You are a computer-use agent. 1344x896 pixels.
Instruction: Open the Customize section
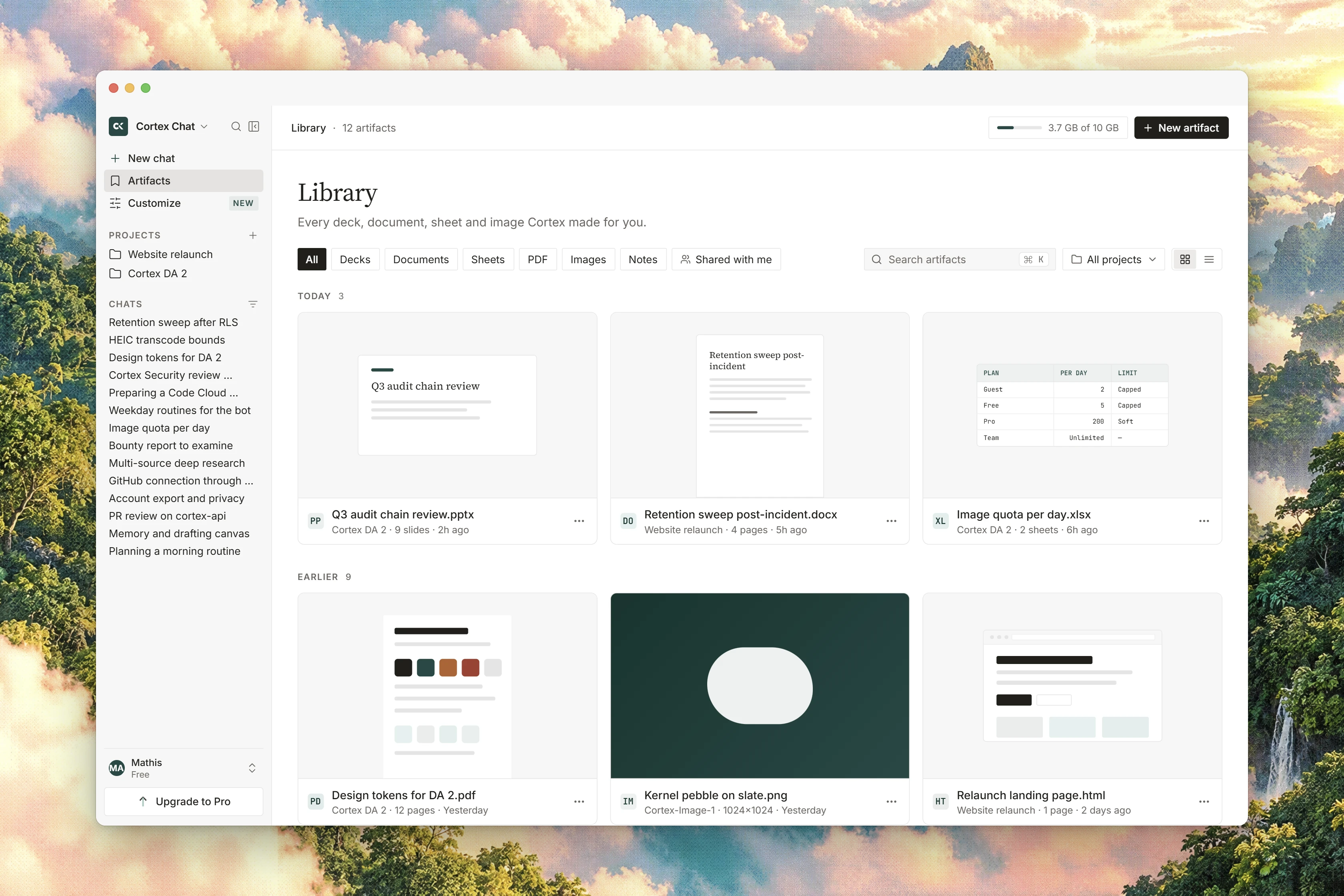[x=184, y=203]
